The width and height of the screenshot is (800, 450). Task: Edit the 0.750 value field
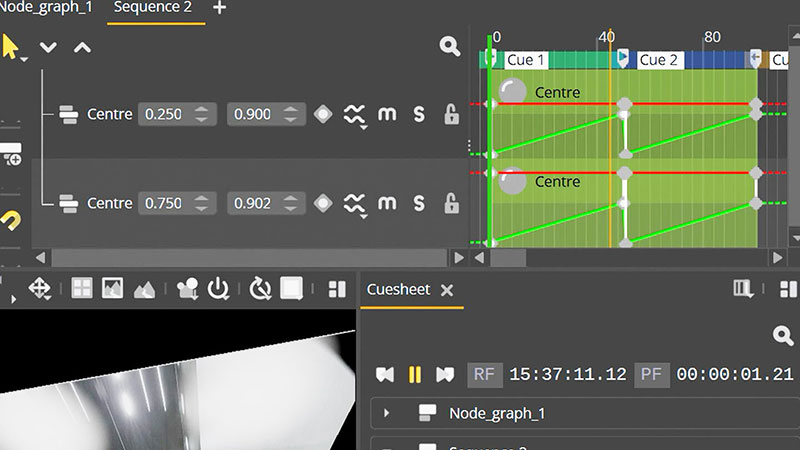click(177, 204)
